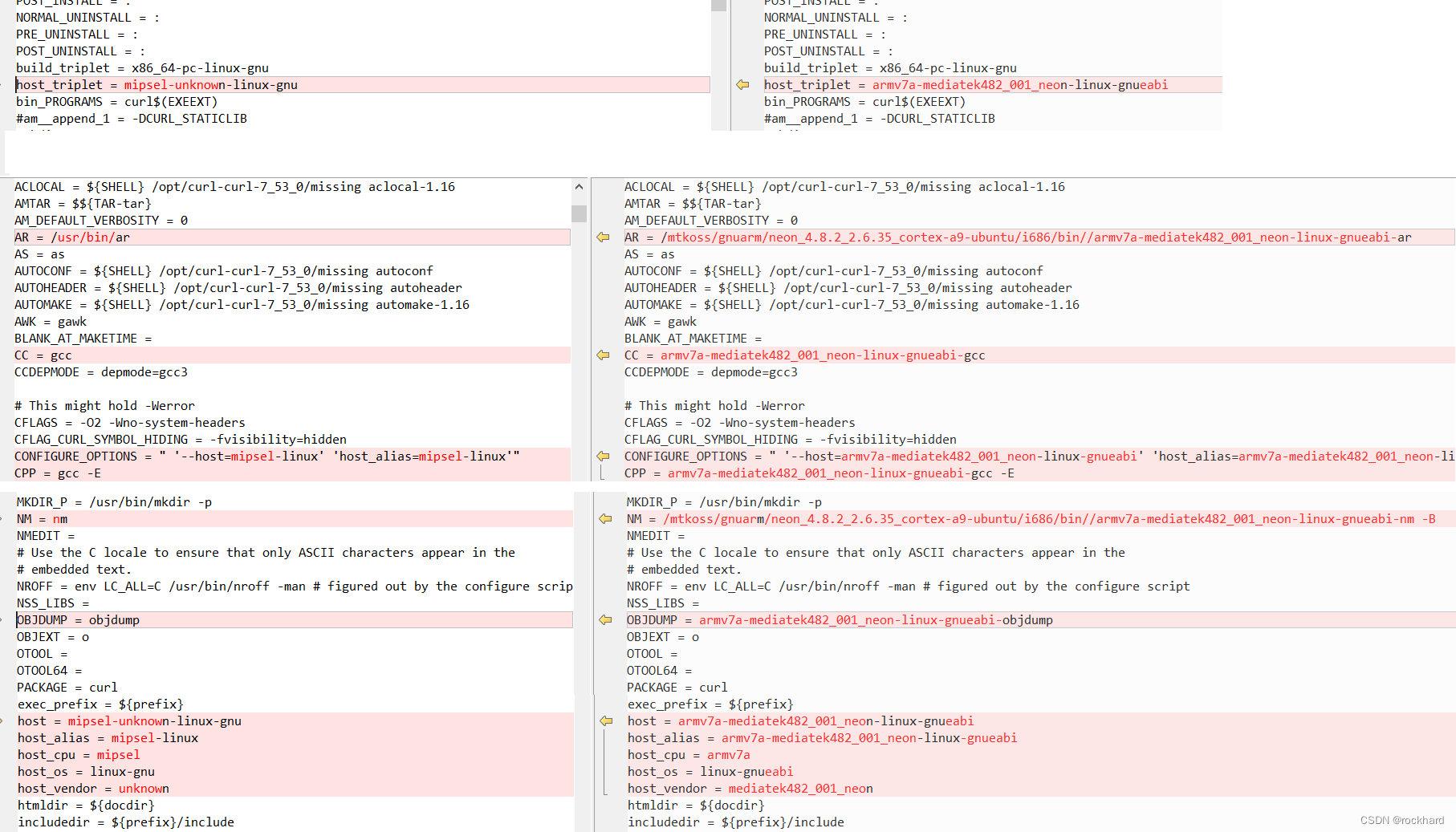Select the host_alias = mipsel-linux line
Viewport: 1456px width, 832px height.
pyautogui.click(x=108, y=737)
